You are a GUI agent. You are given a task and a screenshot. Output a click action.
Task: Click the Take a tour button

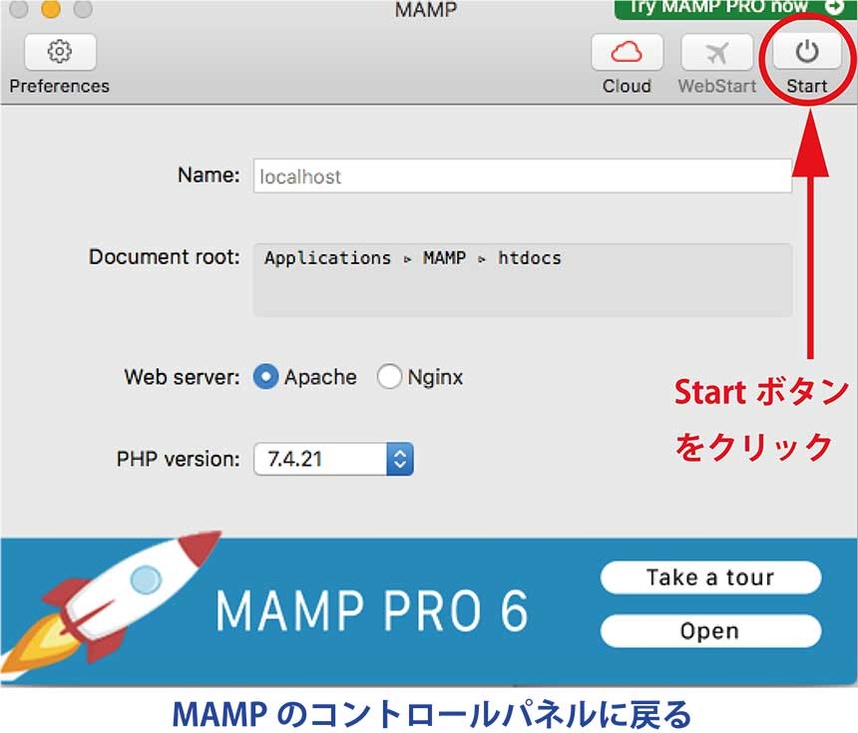(710, 578)
